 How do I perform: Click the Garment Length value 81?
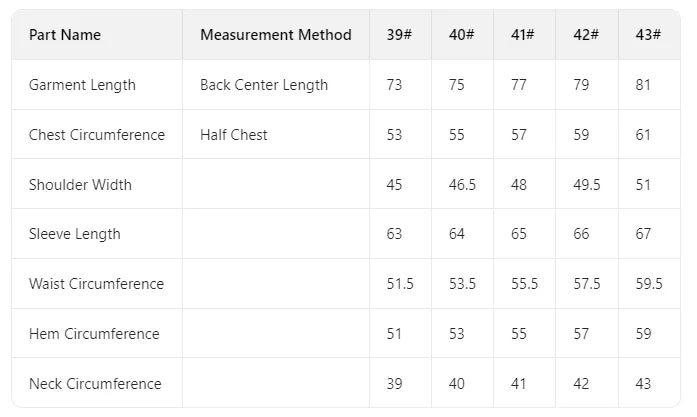click(x=643, y=85)
